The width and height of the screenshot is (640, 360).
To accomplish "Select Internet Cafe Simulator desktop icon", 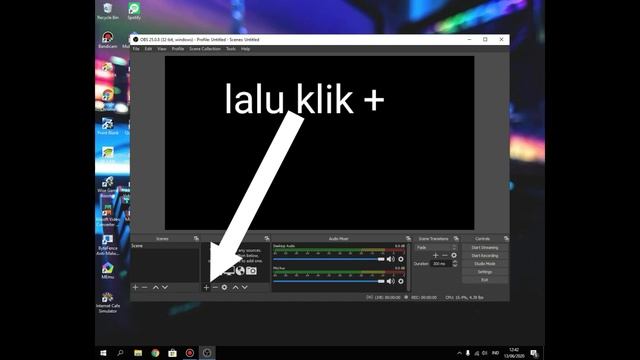I will point(108,302).
